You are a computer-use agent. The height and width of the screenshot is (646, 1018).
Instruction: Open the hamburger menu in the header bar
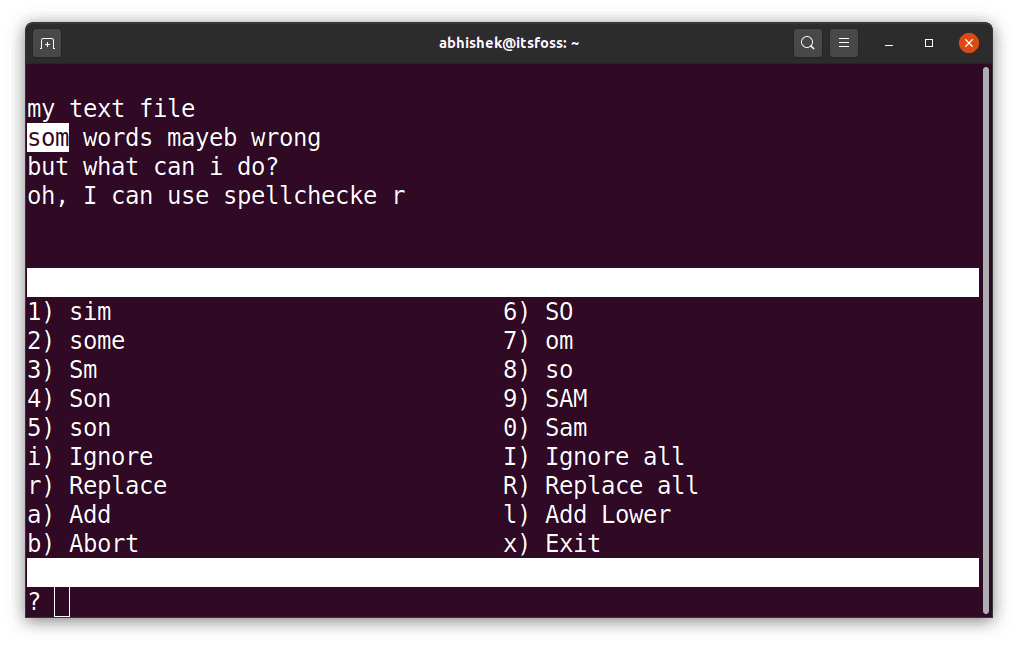click(844, 43)
